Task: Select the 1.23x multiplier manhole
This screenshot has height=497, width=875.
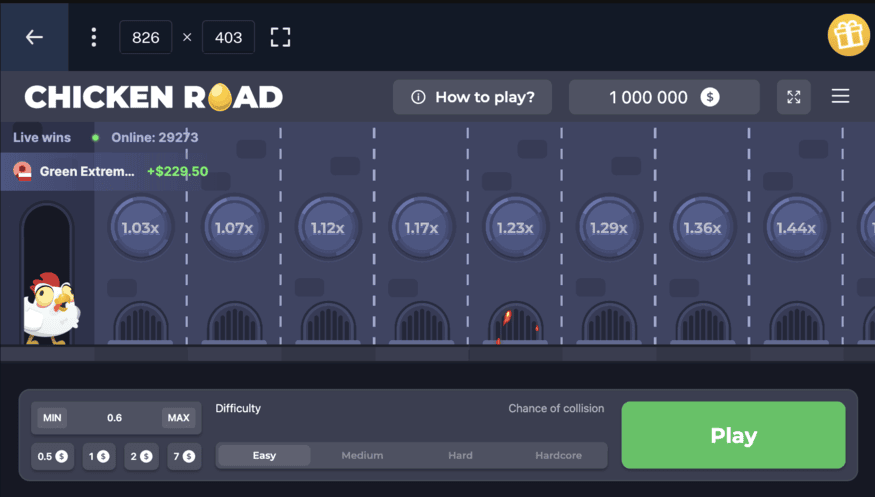Action: (516, 228)
